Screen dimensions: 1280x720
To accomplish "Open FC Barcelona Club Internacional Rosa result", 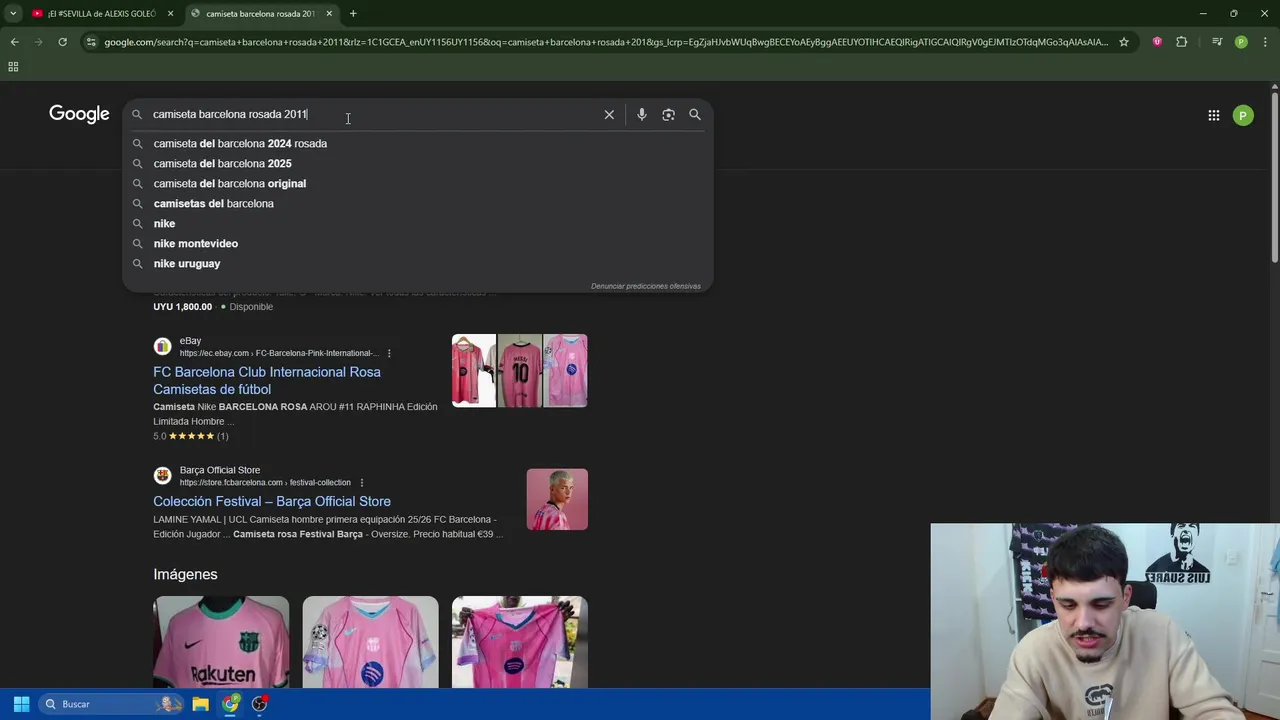I will pos(266,380).
